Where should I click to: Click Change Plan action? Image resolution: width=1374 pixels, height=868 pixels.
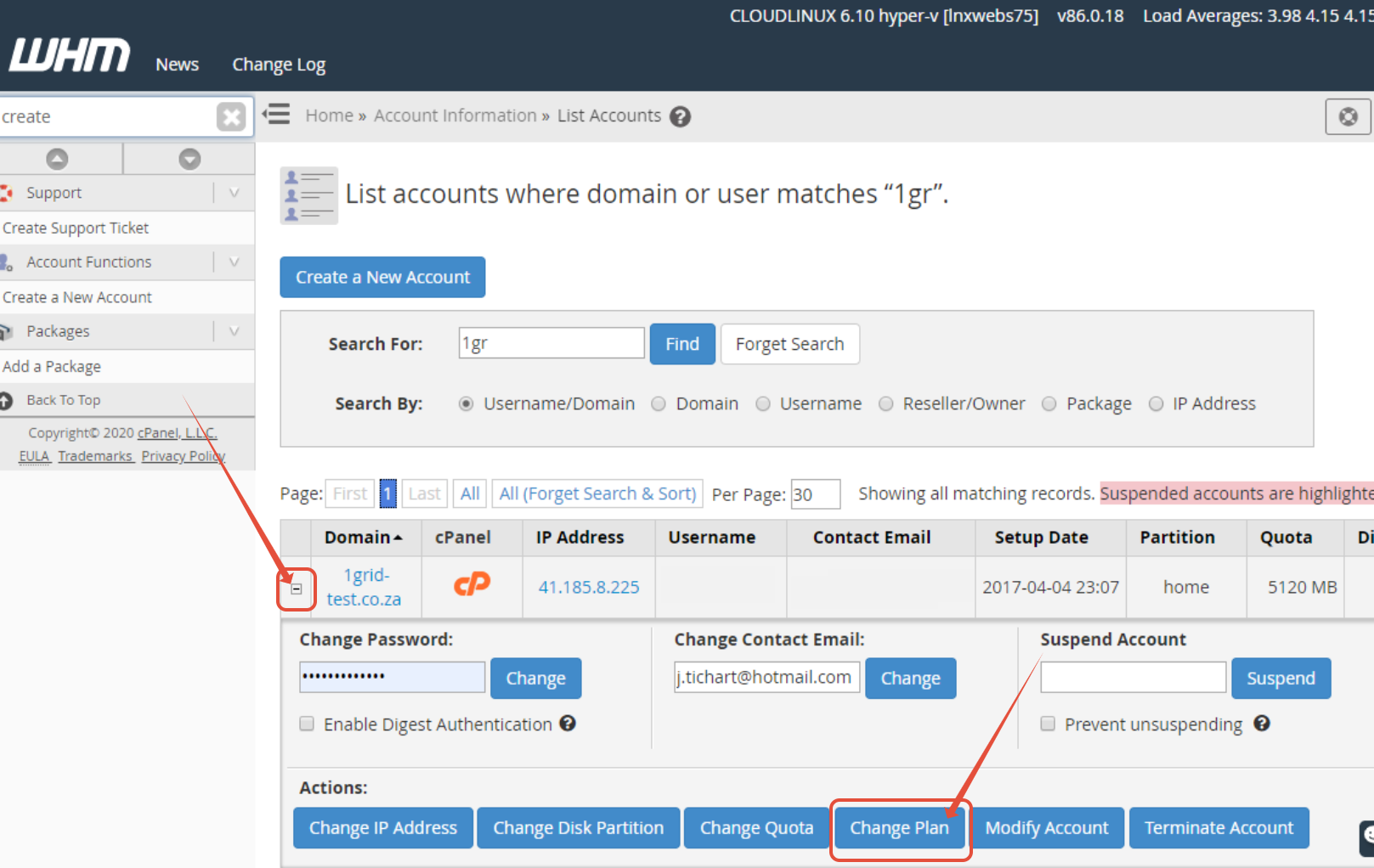tap(900, 828)
